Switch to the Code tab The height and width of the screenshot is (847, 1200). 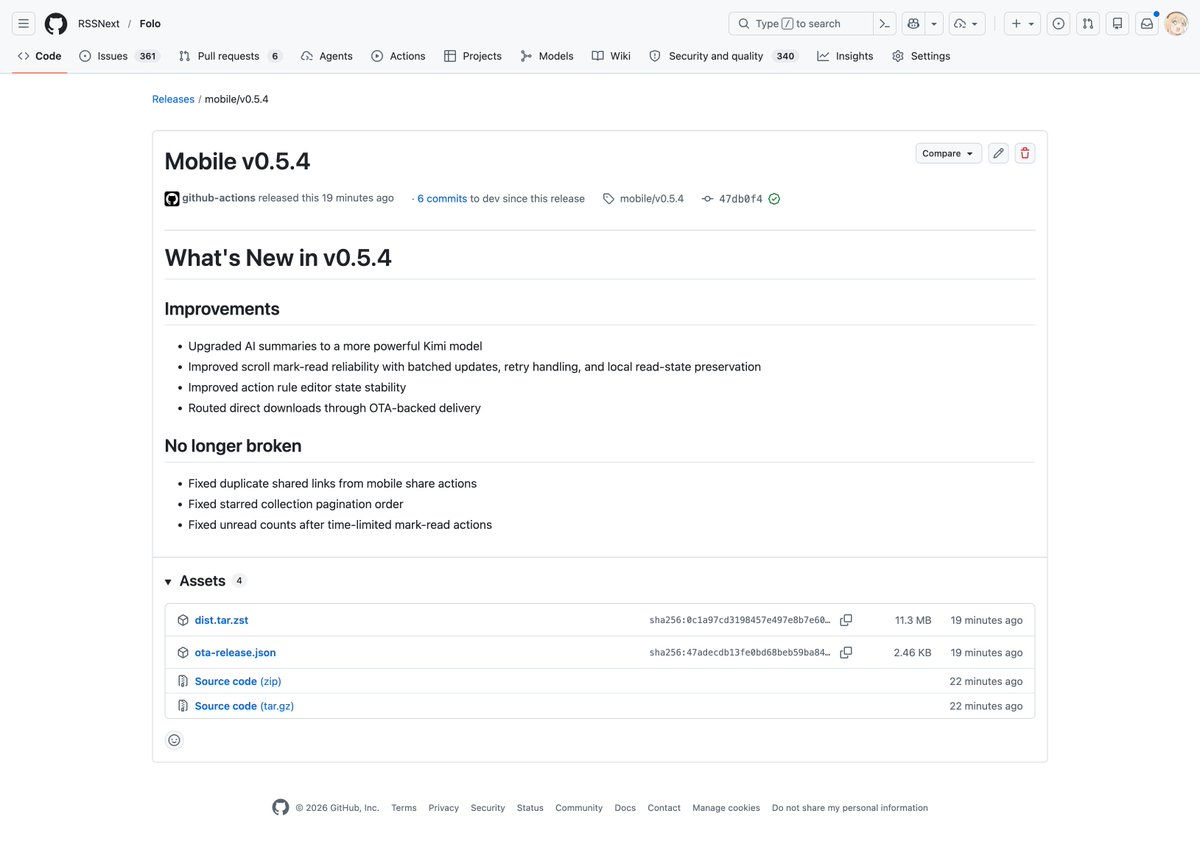pos(40,56)
